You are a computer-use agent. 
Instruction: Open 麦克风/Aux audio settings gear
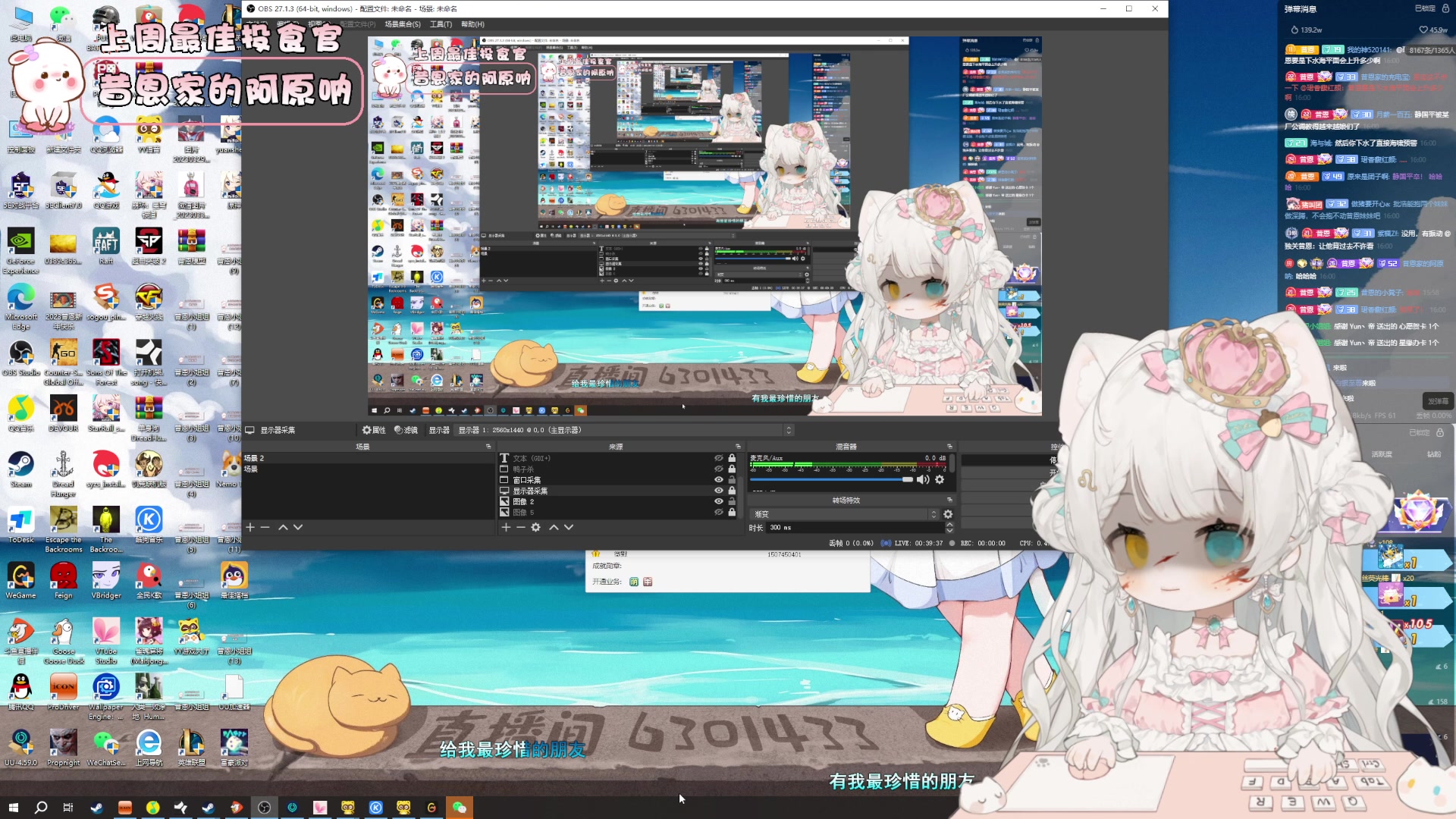tap(940, 479)
